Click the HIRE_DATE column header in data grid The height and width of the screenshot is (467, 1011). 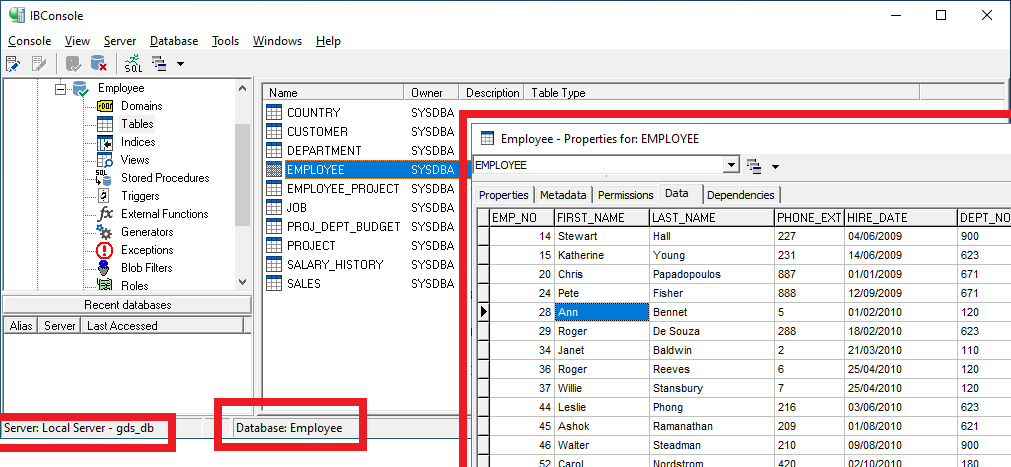click(901, 218)
